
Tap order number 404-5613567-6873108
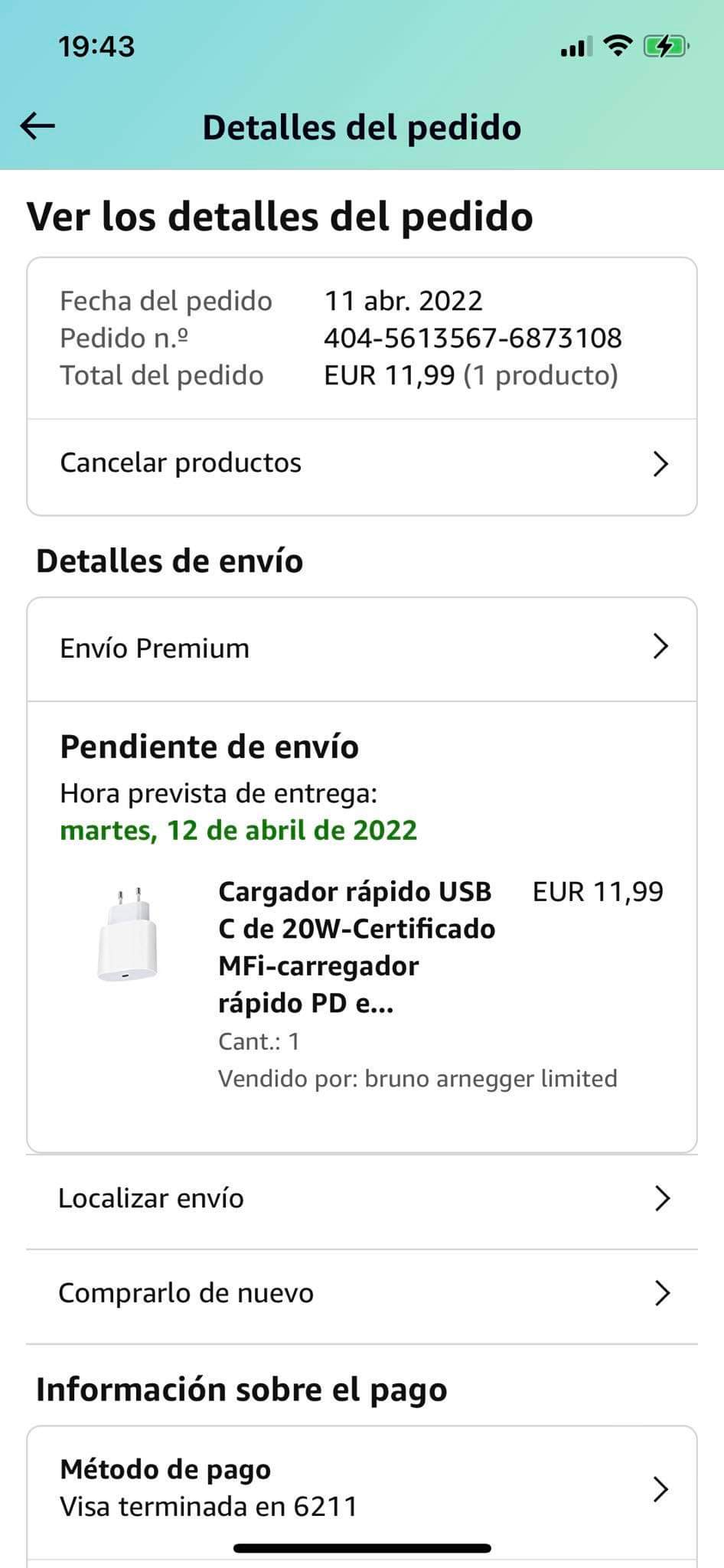coord(473,338)
